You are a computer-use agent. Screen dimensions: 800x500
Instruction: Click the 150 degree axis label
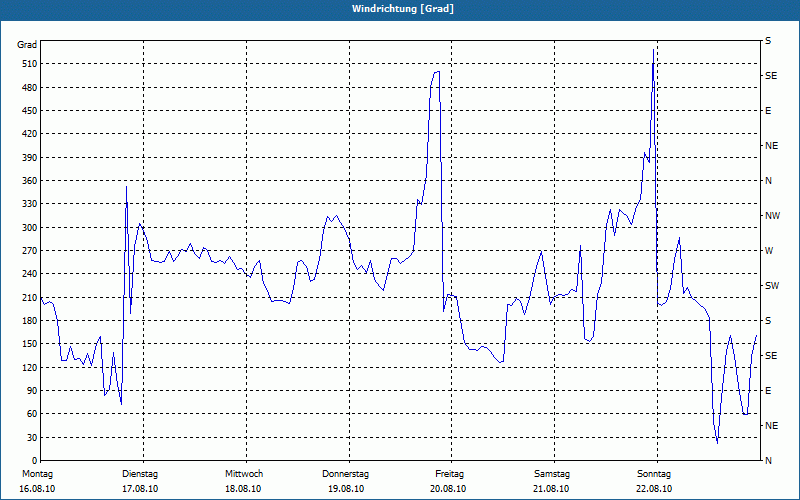coord(30,344)
